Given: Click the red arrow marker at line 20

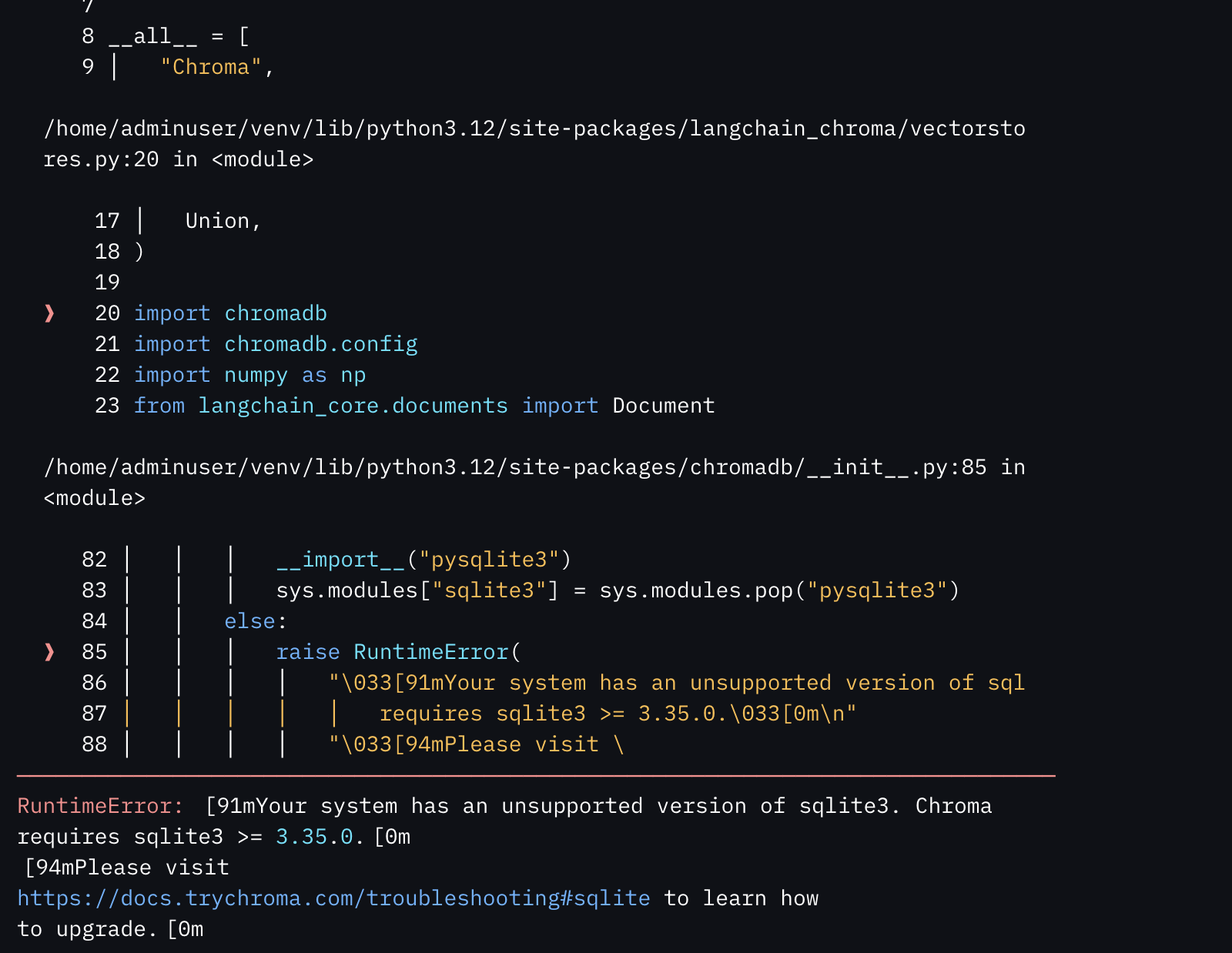Looking at the screenshot, I should coord(49,313).
